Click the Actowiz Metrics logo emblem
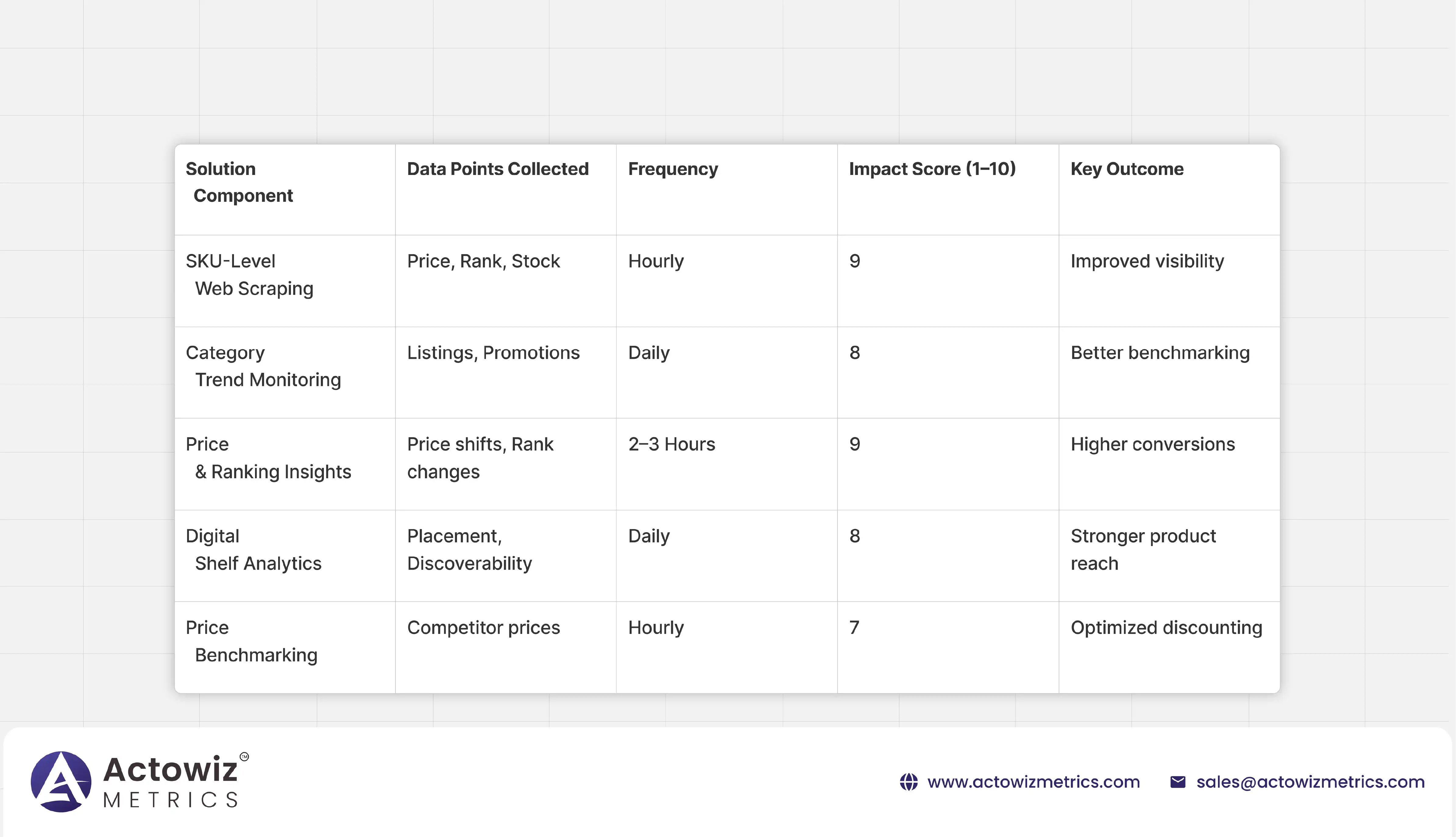The height and width of the screenshot is (837, 1456). (x=61, y=781)
